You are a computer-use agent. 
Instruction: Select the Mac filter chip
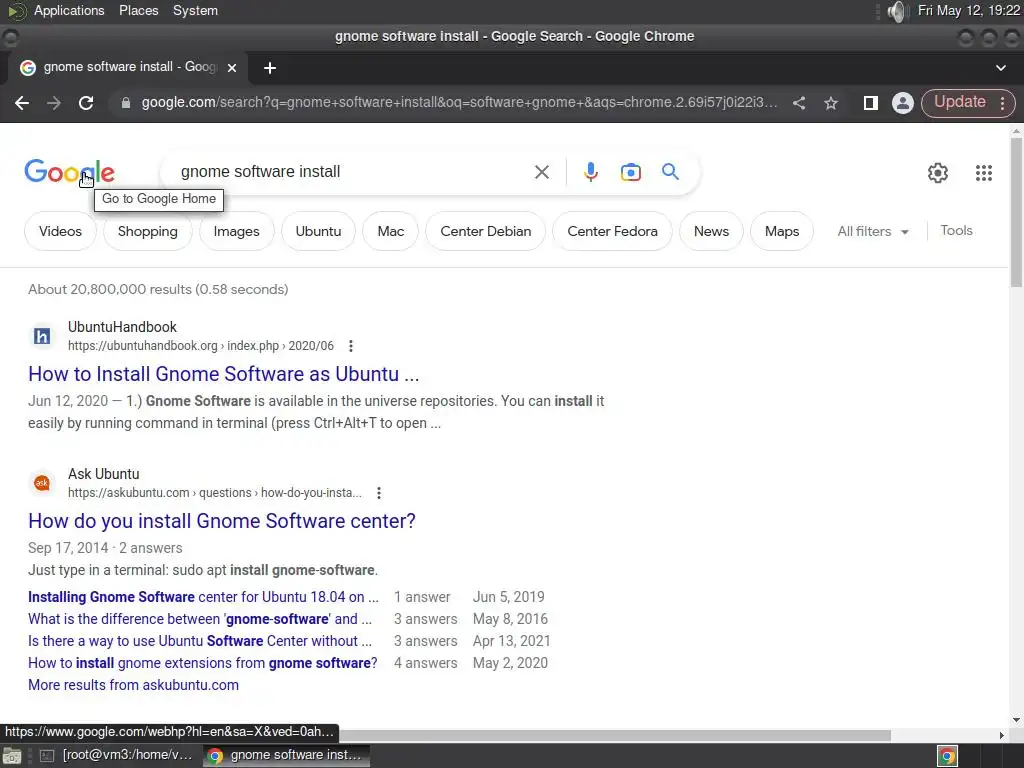pyautogui.click(x=391, y=231)
